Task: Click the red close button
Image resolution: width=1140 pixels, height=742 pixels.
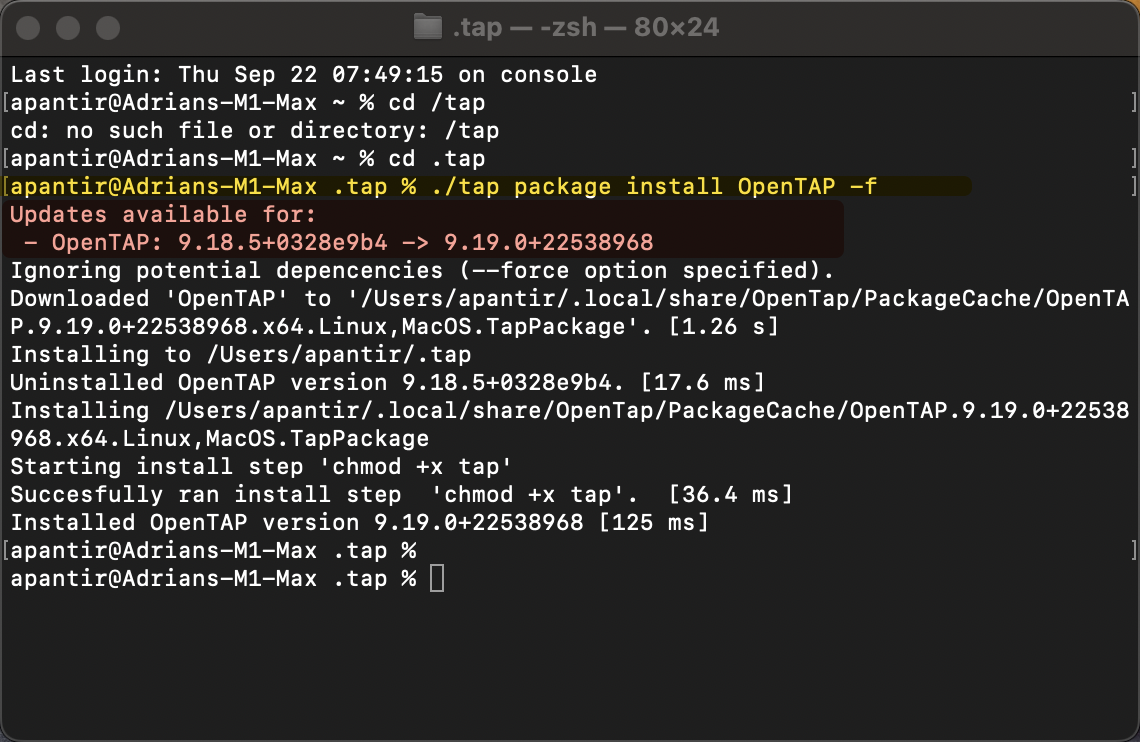Action: [x=28, y=27]
